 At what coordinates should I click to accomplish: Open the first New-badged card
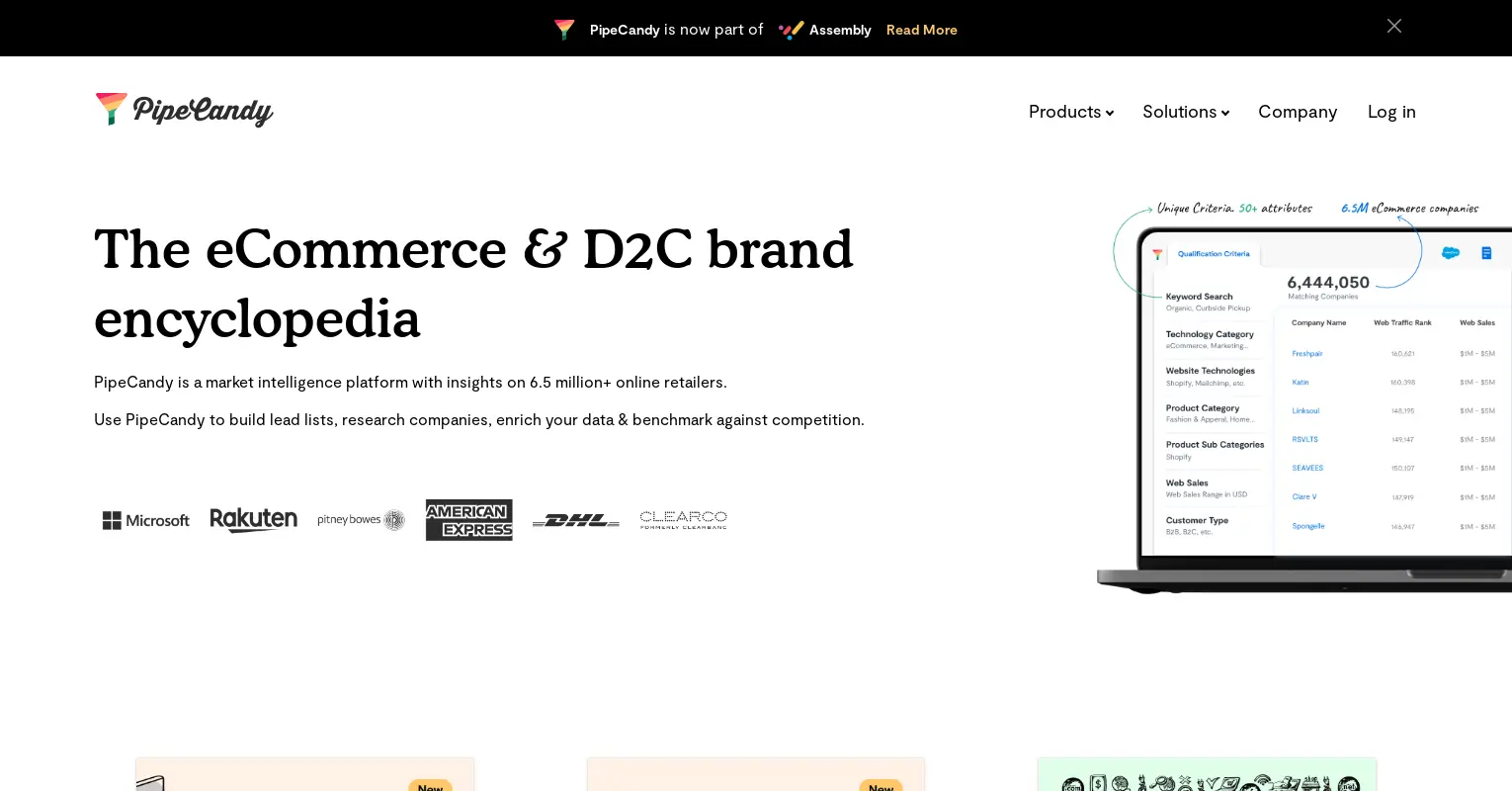(x=305, y=774)
